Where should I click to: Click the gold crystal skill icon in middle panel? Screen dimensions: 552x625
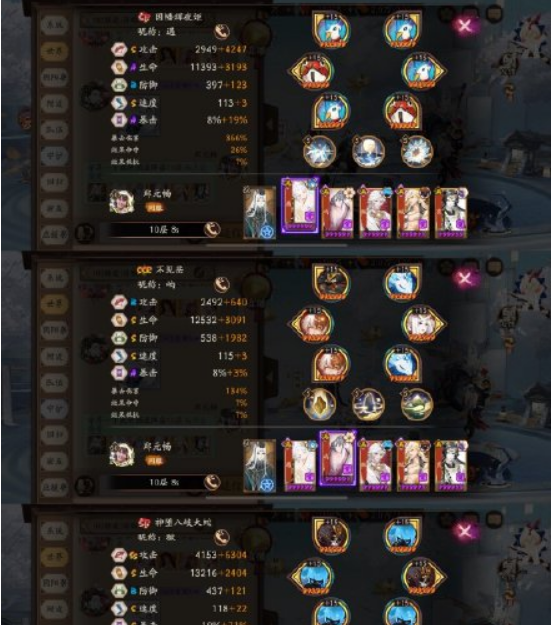pos(319,405)
